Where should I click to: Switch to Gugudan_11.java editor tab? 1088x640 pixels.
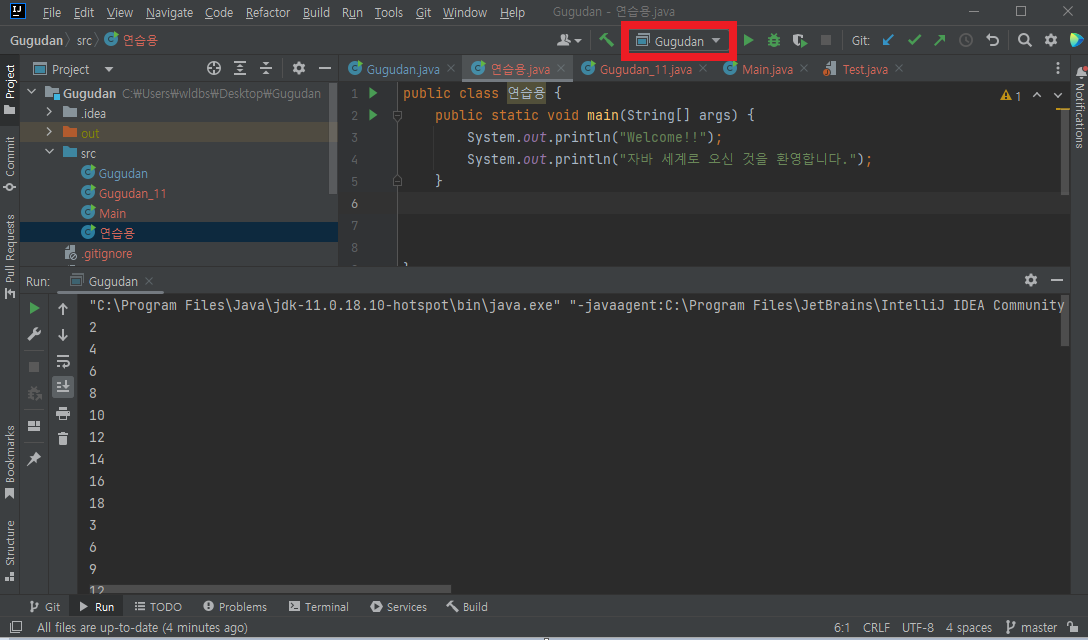click(645, 69)
